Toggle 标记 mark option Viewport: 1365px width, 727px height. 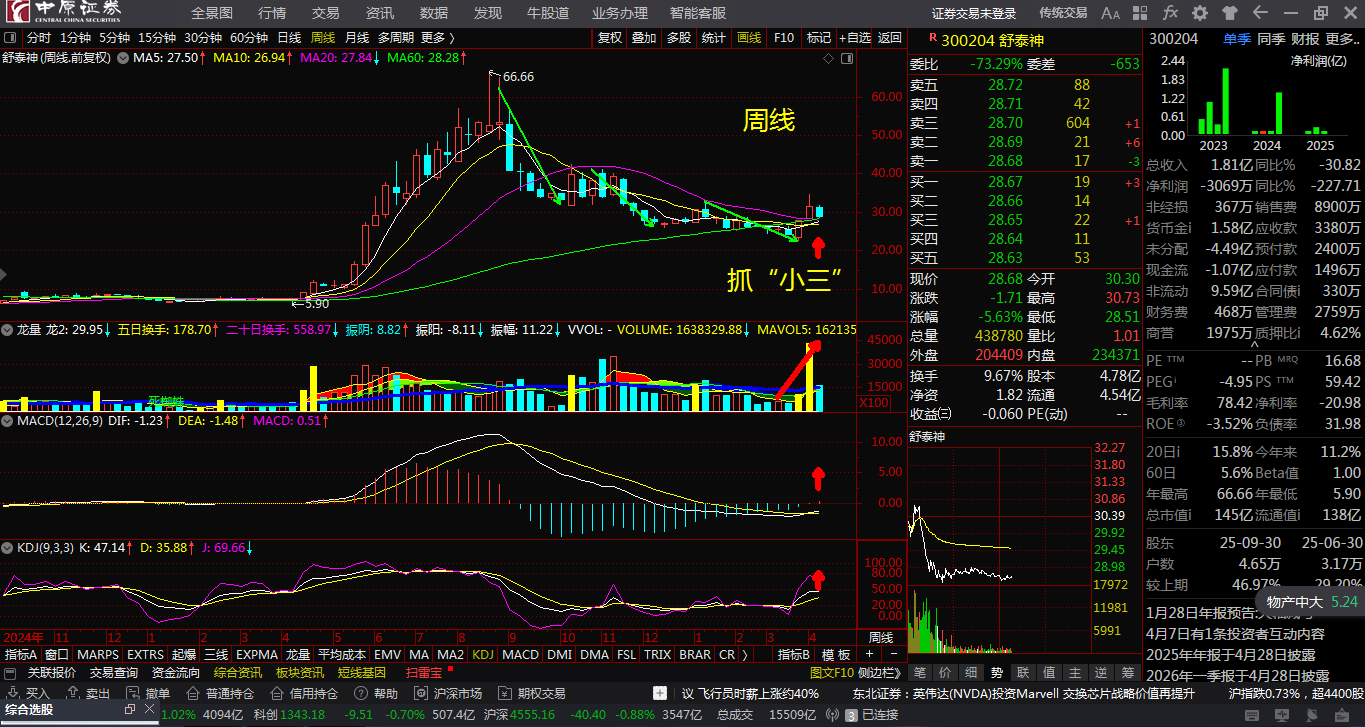tap(819, 38)
